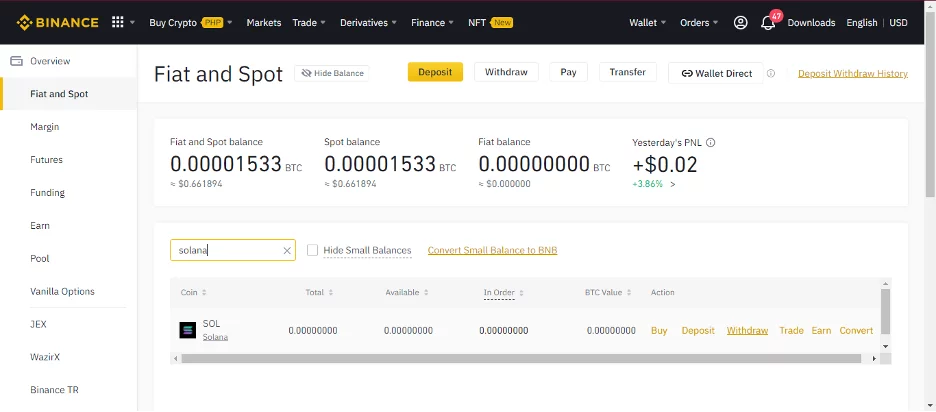Click the table vertical scrollbar thumb
Viewport: 936px width, 412px height.
[886, 311]
